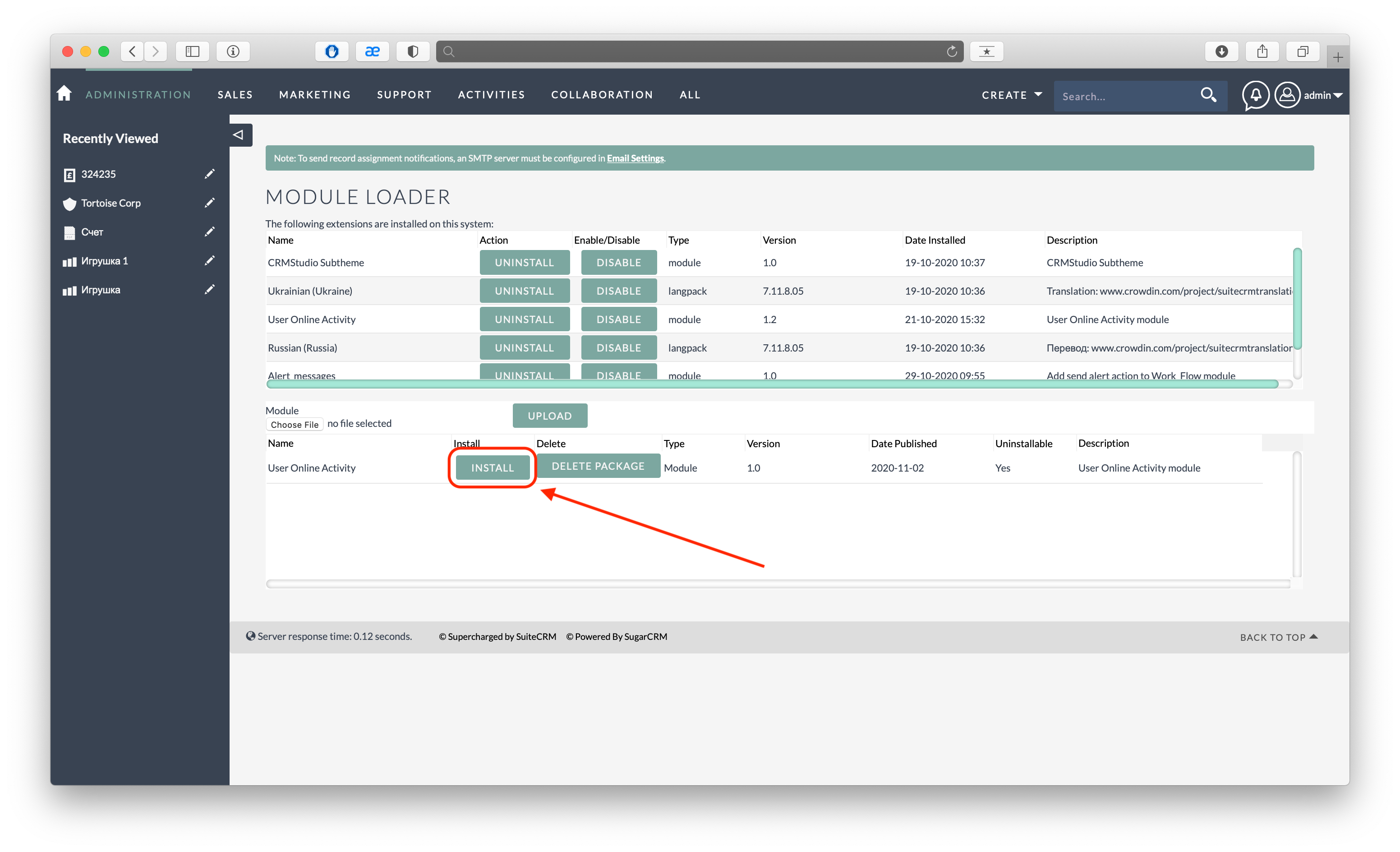Show all tabs overview
The width and height of the screenshot is (1400, 852).
(x=1303, y=52)
